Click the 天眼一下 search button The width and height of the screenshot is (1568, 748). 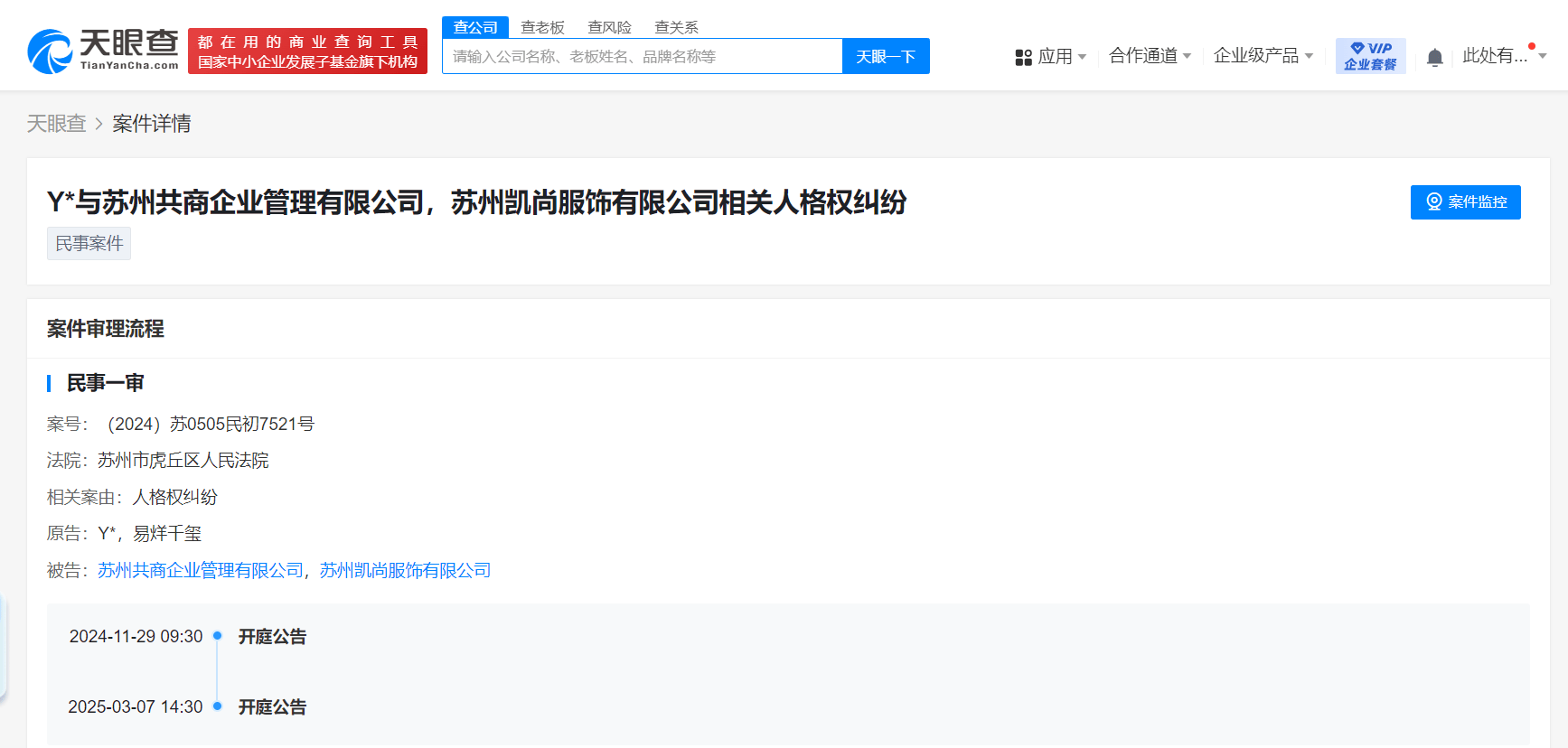pyautogui.click(x=886, y=56)
